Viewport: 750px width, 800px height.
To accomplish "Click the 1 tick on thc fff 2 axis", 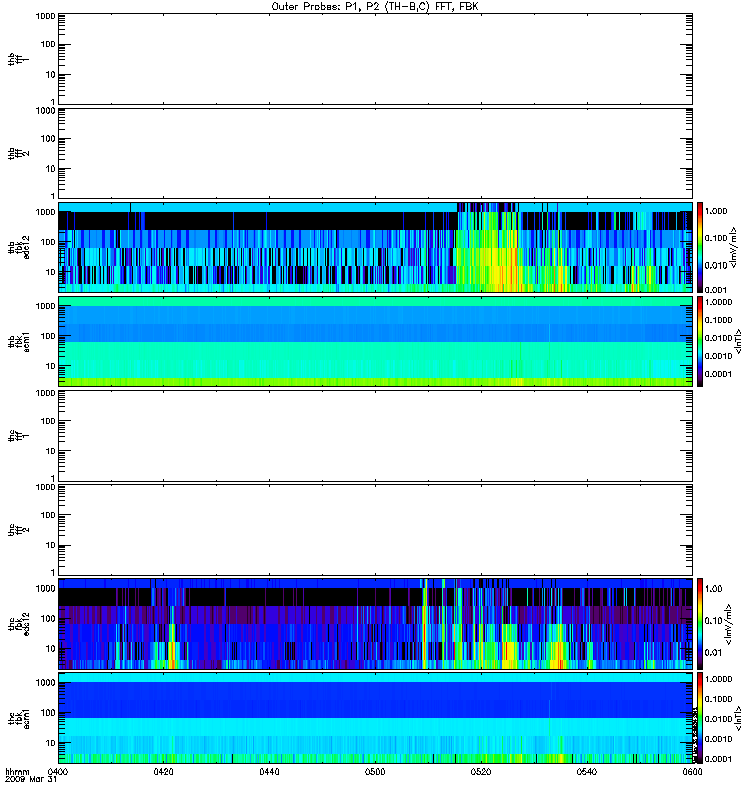I will [x=53, y=572].
